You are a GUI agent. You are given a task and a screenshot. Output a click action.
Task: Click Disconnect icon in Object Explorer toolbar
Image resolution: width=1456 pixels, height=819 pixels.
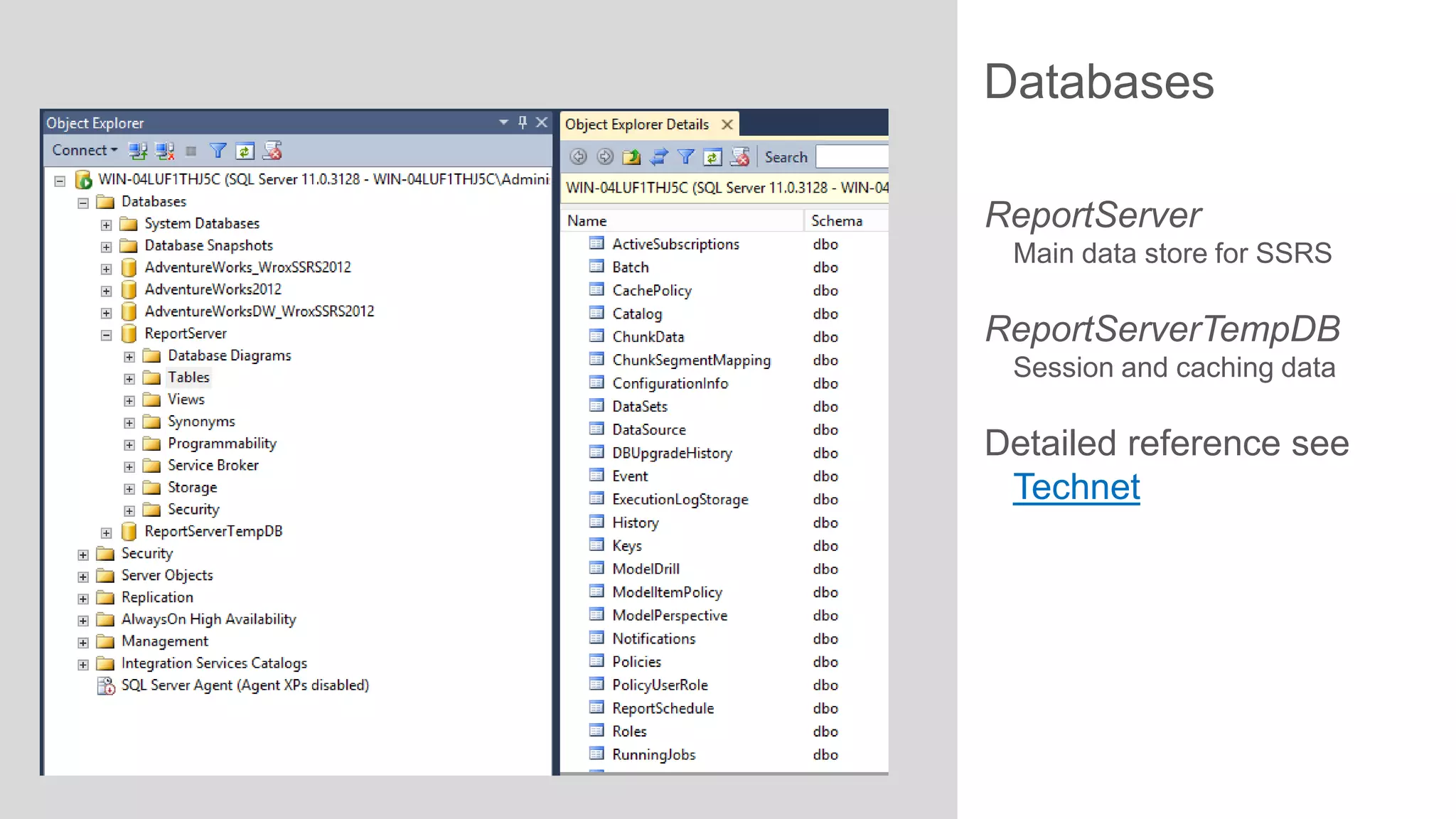point(165,151)
